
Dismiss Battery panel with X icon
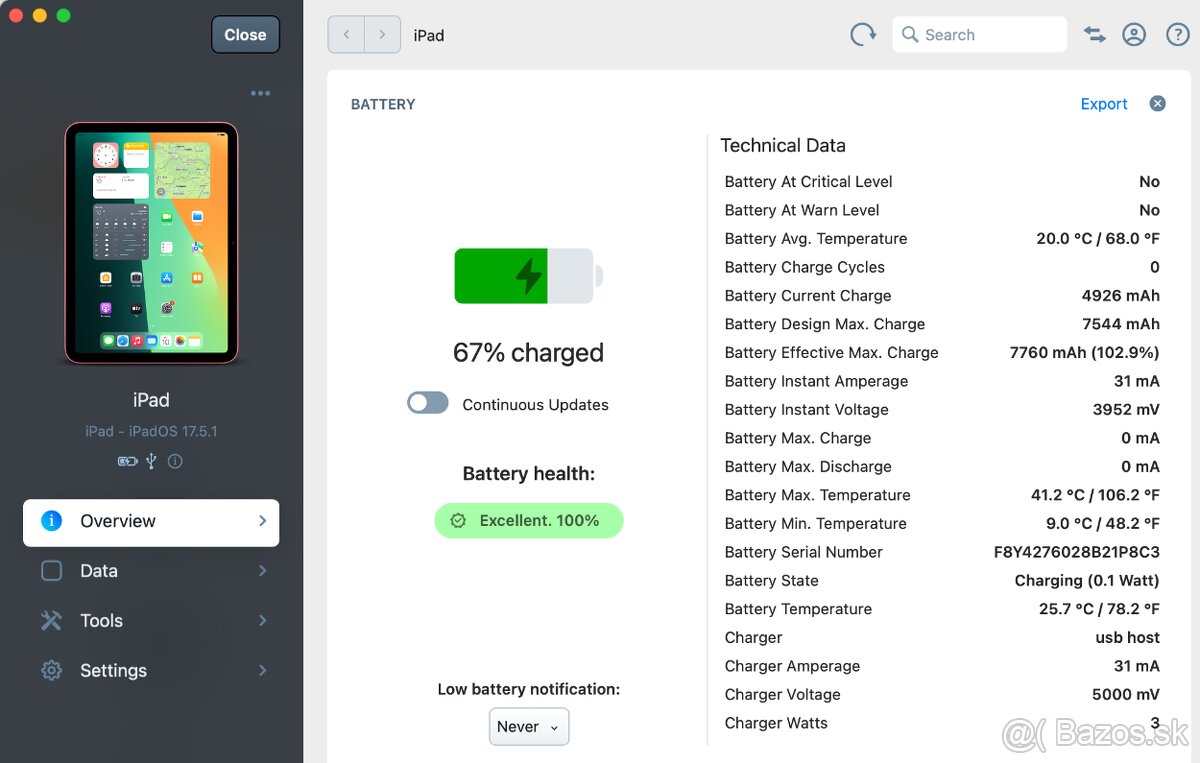[x=1157, y=103]
